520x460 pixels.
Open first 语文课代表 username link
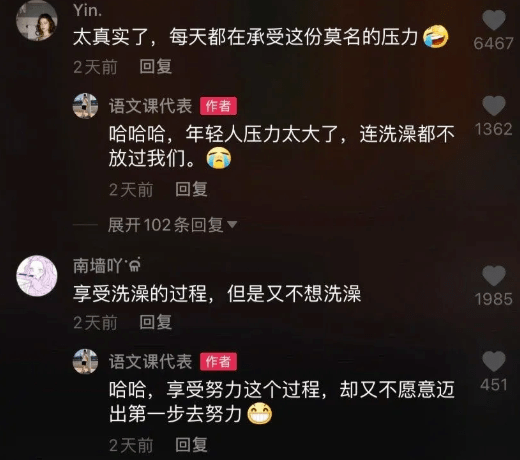click(150, 106)
